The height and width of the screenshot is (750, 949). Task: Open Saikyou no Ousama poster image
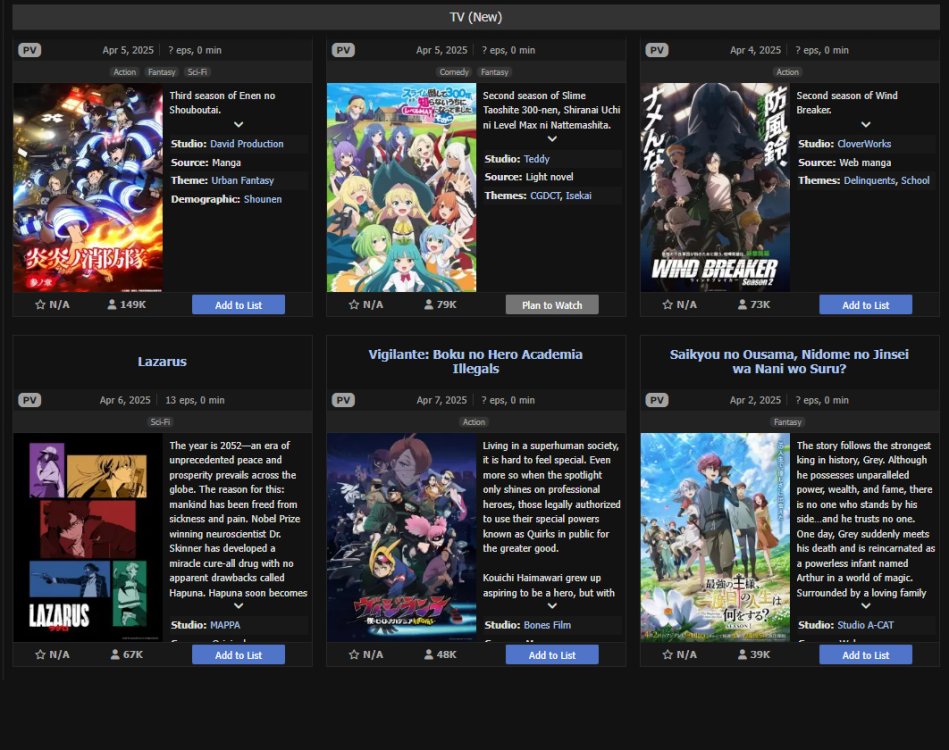715,537
